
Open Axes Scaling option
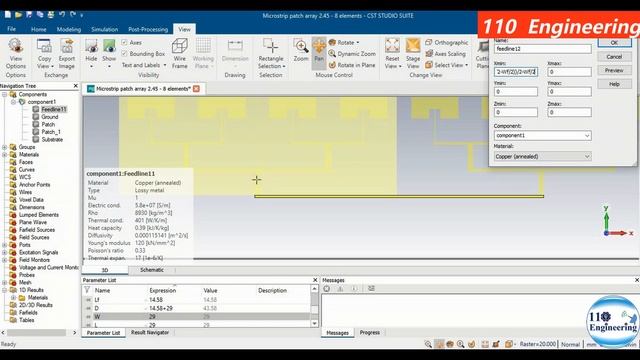tap(445, 53)
